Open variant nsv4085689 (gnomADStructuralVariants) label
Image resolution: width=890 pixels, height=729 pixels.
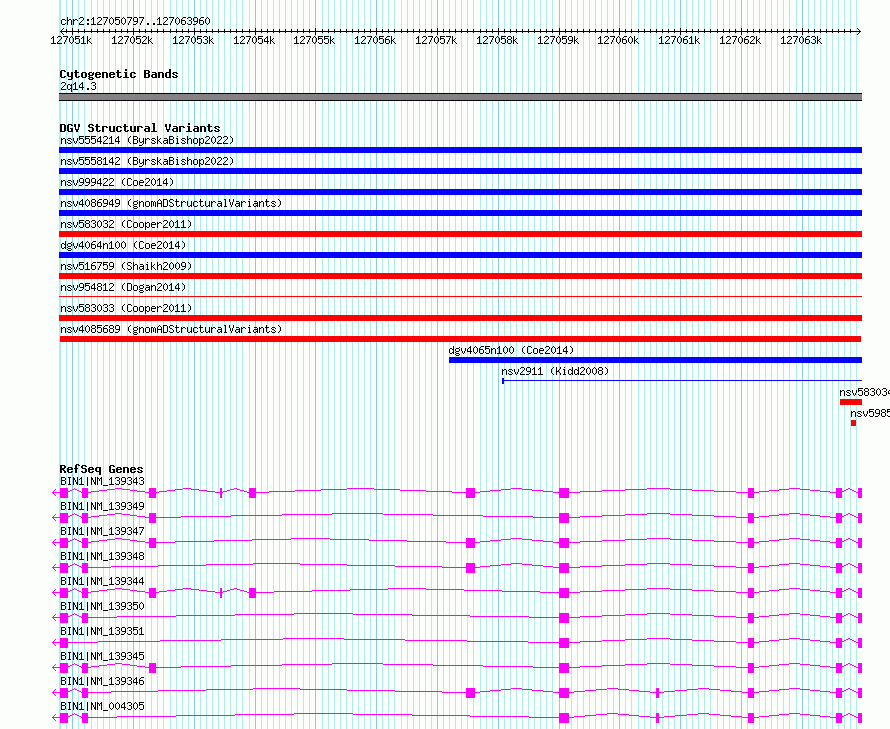[x=171, y=329]
